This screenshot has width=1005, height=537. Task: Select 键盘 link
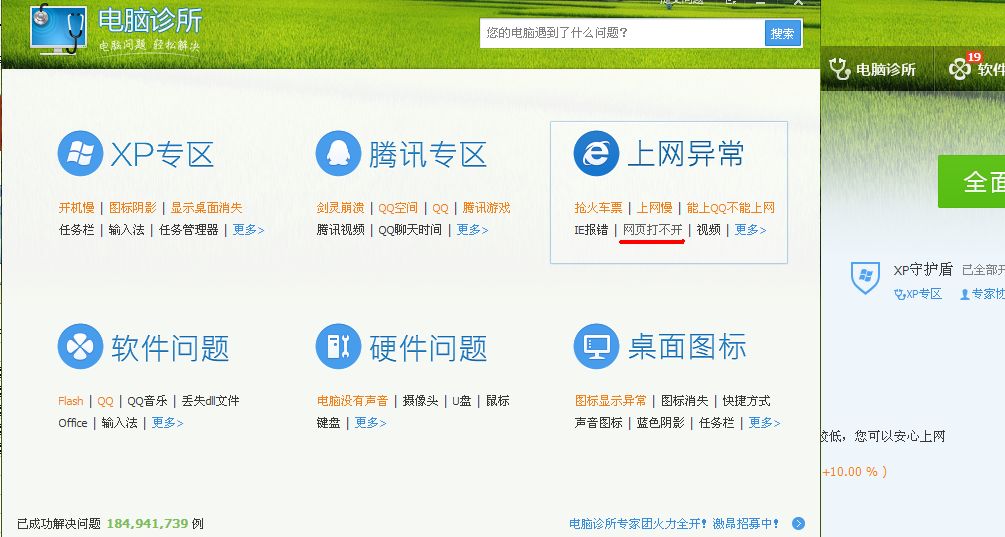328,423
